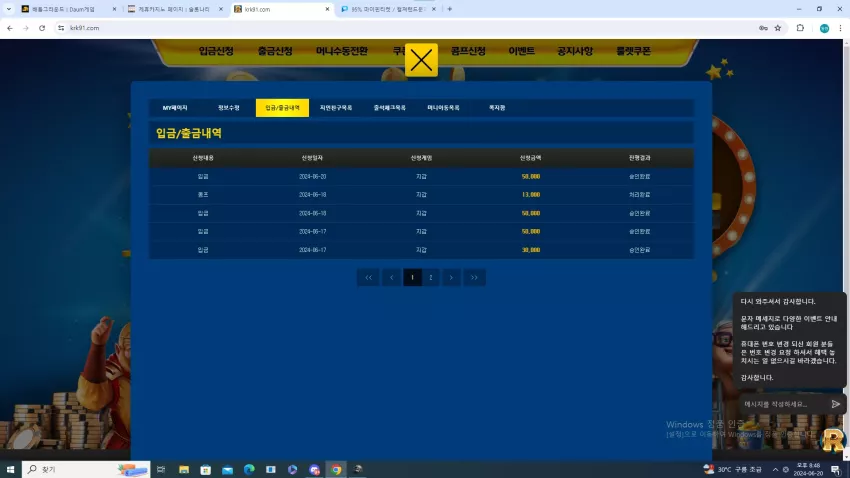Open the 콤프신청 menu item
This screenshot has width=850, height=478.
click(x=468, y=51)
